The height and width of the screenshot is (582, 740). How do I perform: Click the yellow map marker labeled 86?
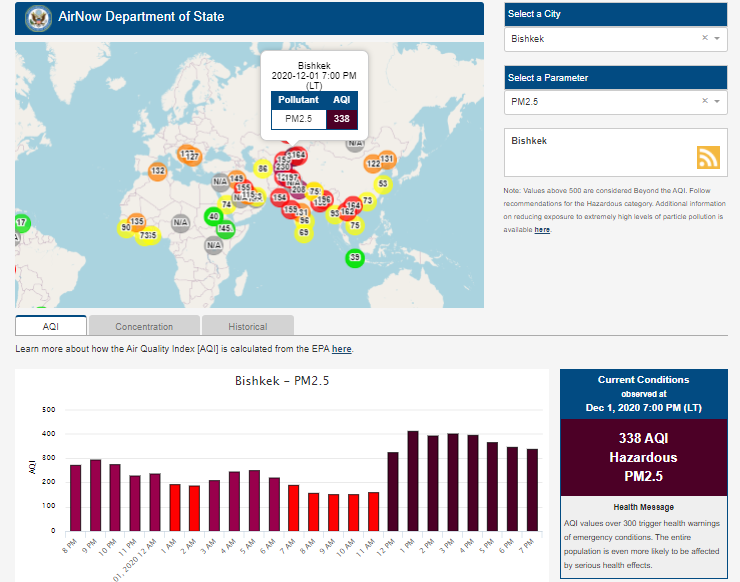pos(262,169)
